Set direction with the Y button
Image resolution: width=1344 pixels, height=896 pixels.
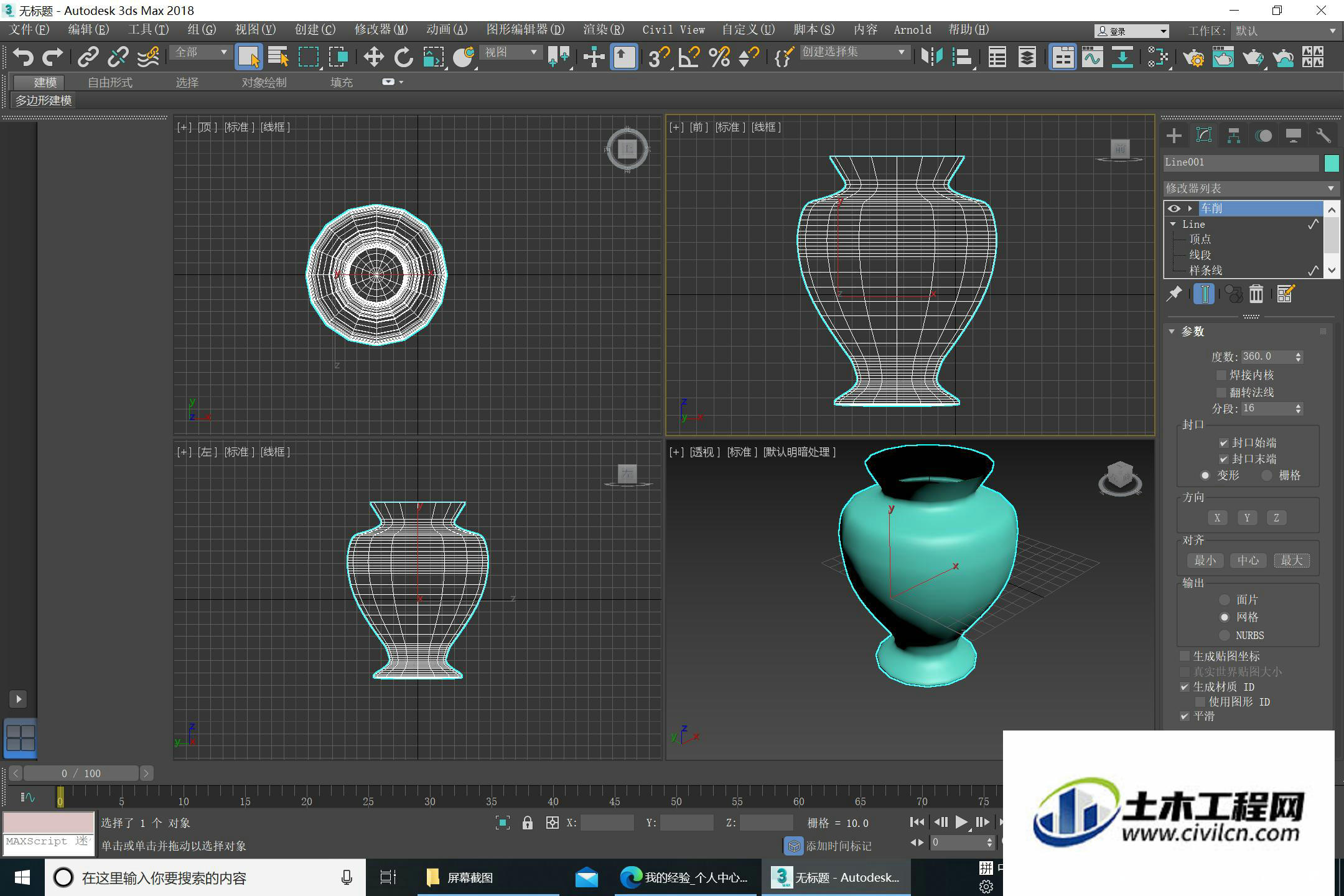click(x=1247, y=518)
